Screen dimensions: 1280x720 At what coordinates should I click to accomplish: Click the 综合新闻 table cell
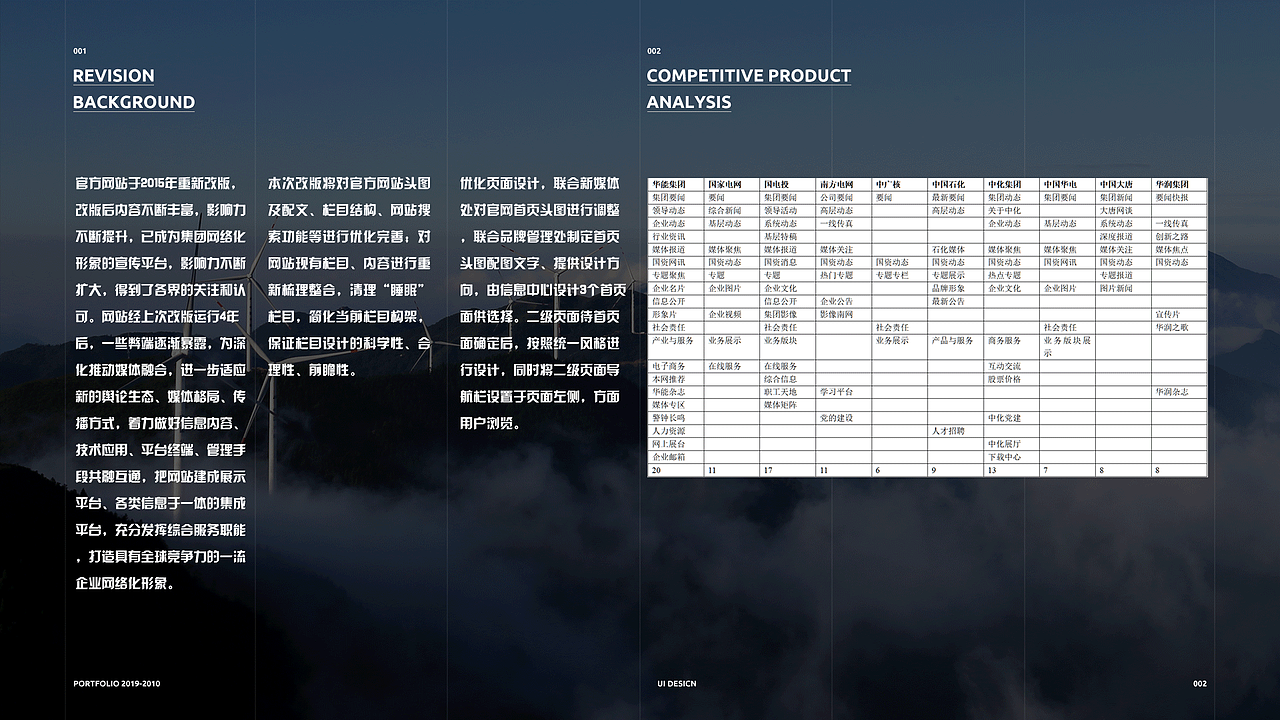732,210
